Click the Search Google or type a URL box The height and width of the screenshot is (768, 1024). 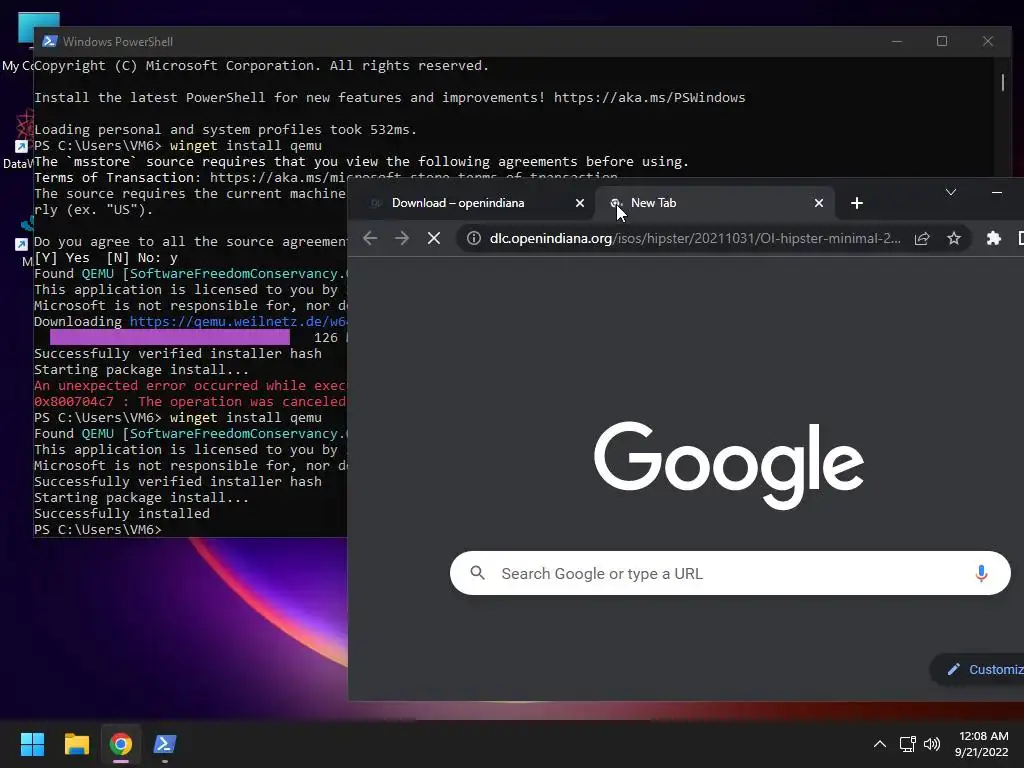729,573
